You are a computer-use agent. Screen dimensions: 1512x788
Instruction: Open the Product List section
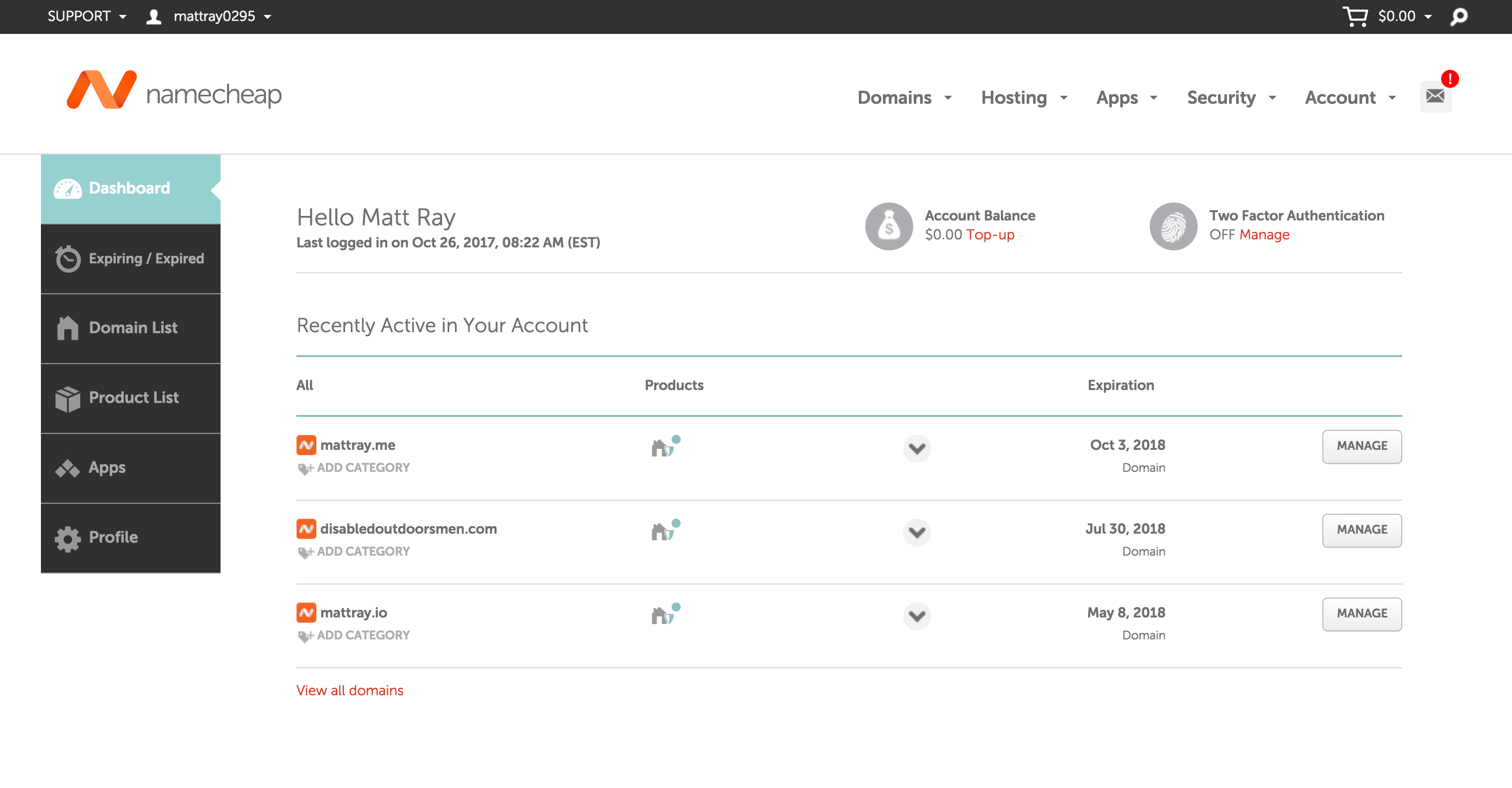130,398
